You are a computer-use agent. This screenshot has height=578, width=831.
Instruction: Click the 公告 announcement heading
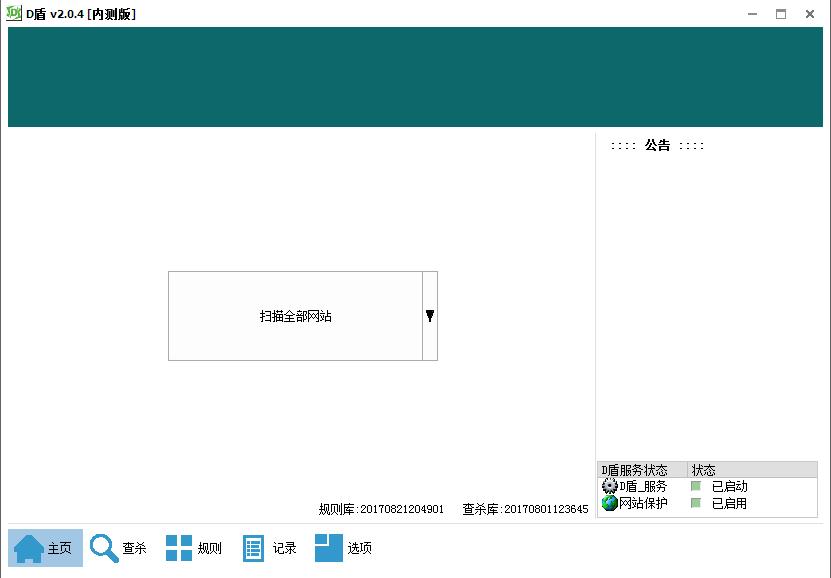657,145
